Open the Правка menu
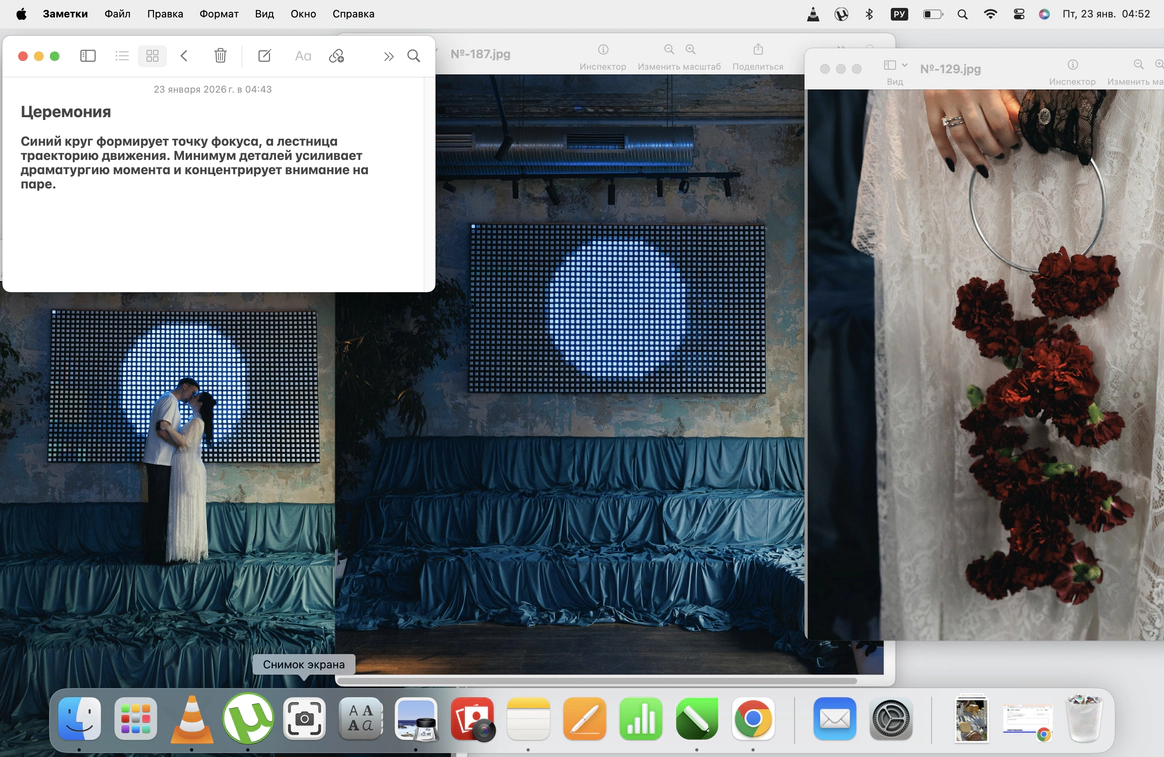Screen dimensions: 1164x757 (x=165, y=14)
